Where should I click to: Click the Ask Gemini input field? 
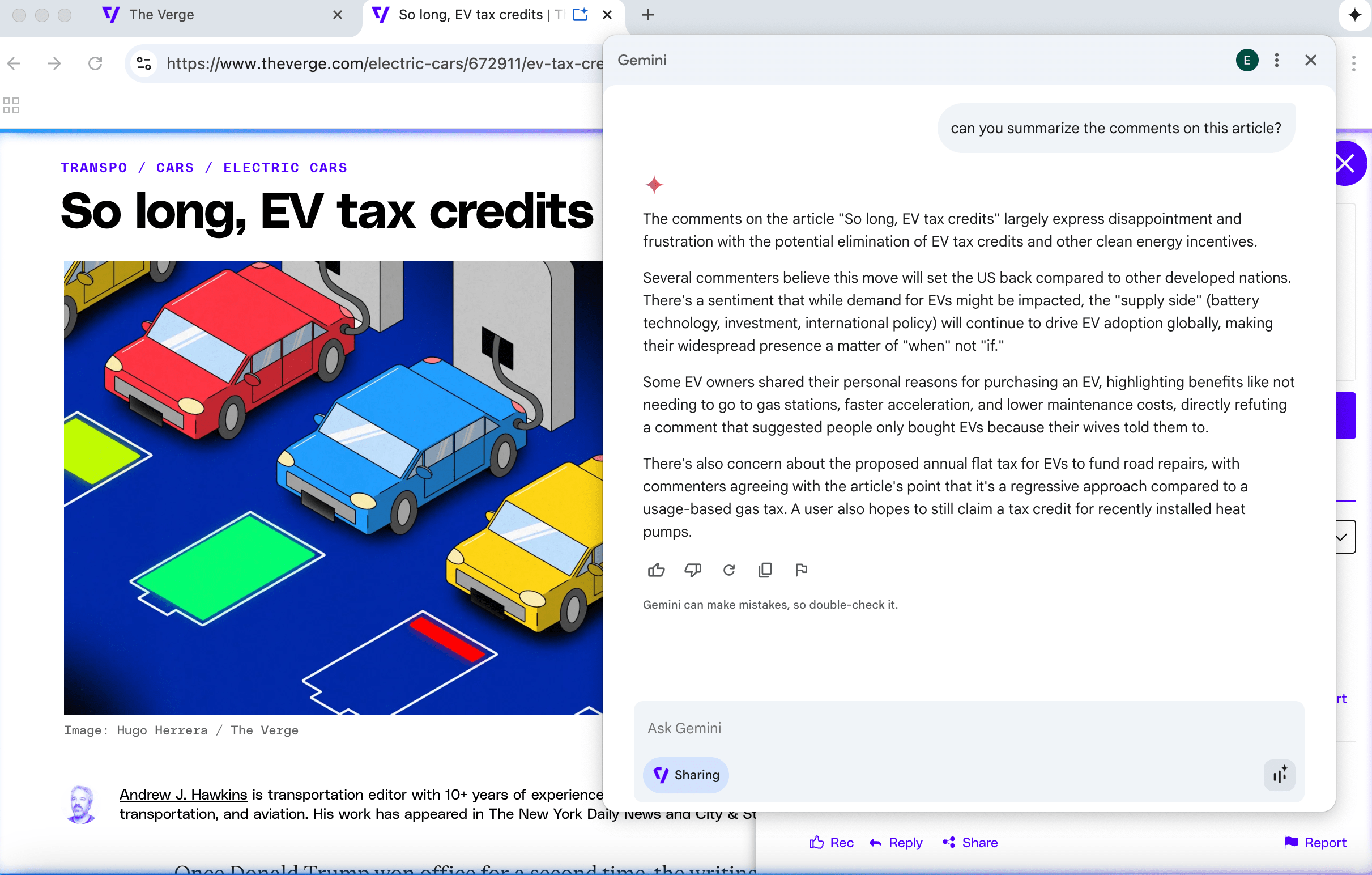969,728
